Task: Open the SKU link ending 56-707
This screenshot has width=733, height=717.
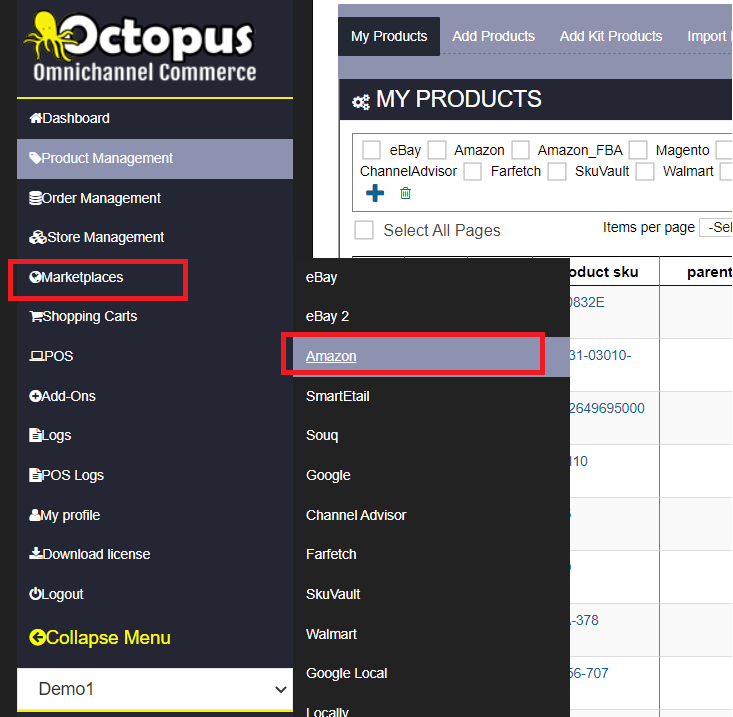Action: [589, 673]
